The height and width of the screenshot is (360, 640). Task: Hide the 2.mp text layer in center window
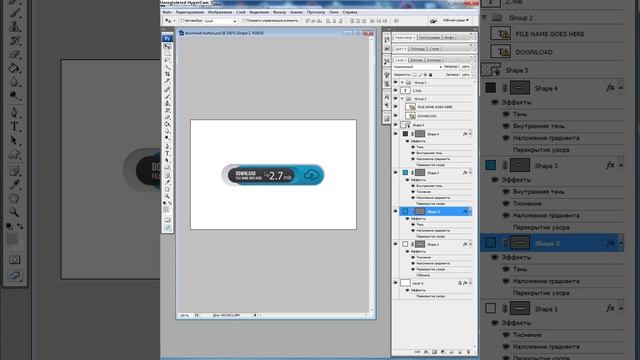click(x=395, y=90)
